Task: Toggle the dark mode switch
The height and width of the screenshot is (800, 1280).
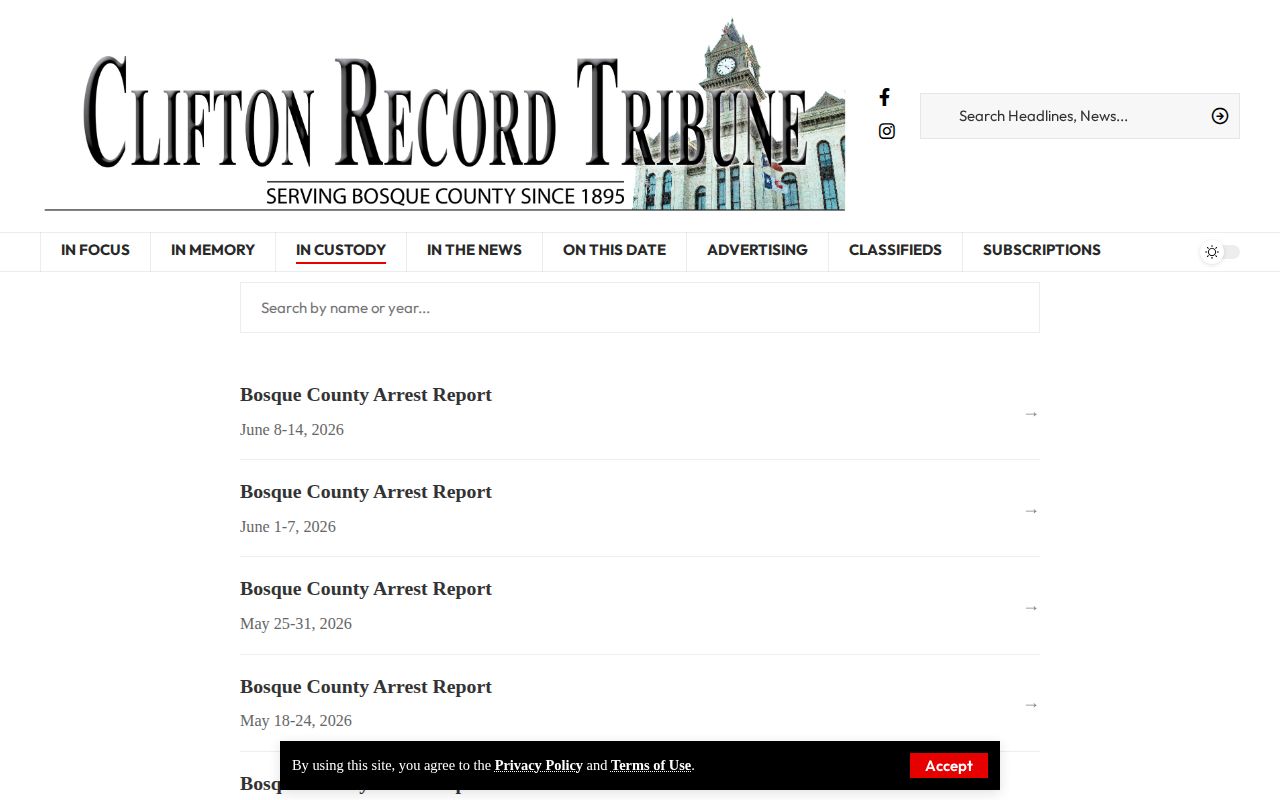Action: coord(1221,252)
